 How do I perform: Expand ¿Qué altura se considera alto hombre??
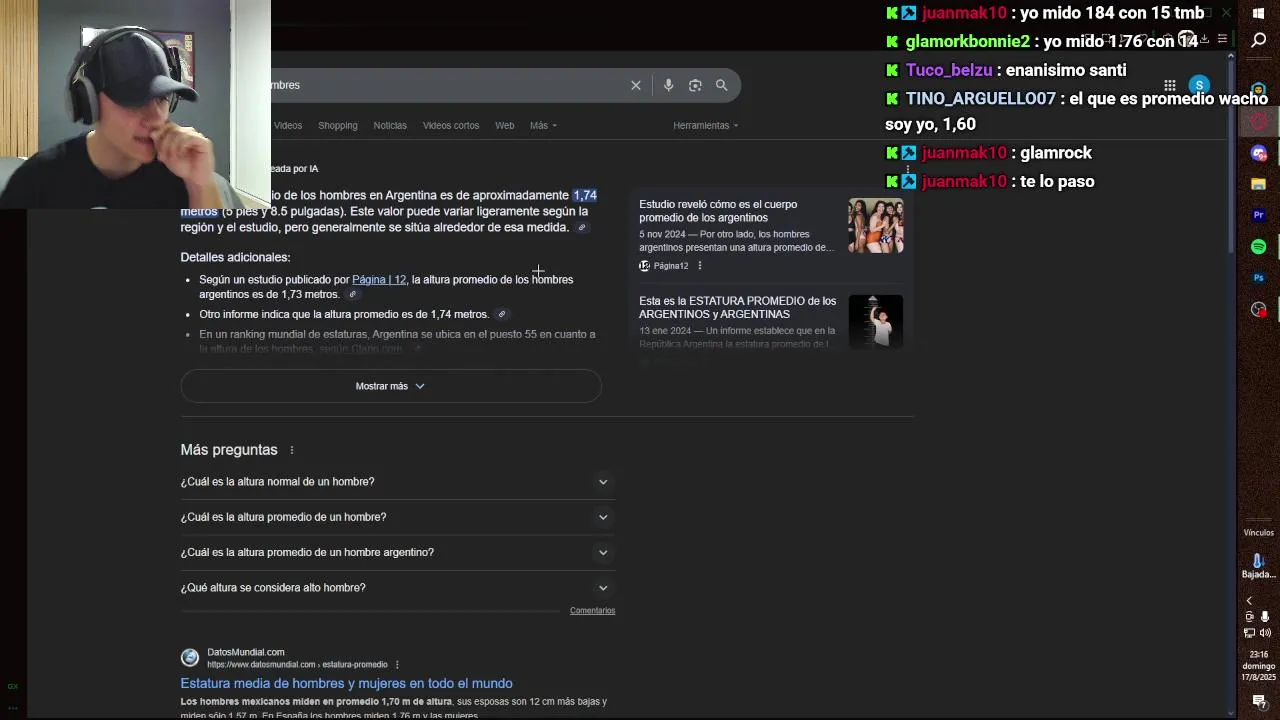click(x=397, y=588)
